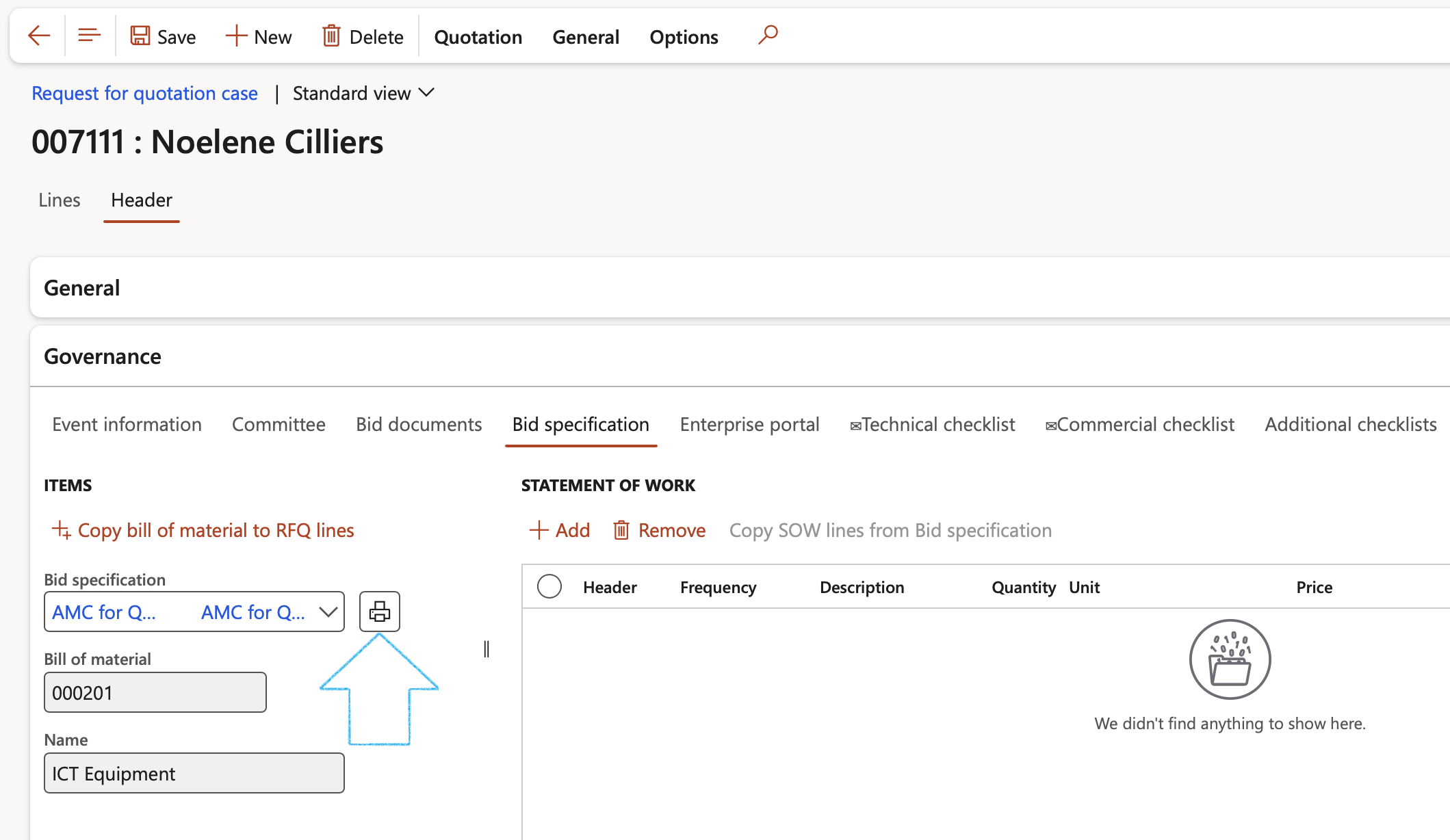Click the print bid specification icon
This screenshot has height=840, width=1450.
tap(380, 611)
